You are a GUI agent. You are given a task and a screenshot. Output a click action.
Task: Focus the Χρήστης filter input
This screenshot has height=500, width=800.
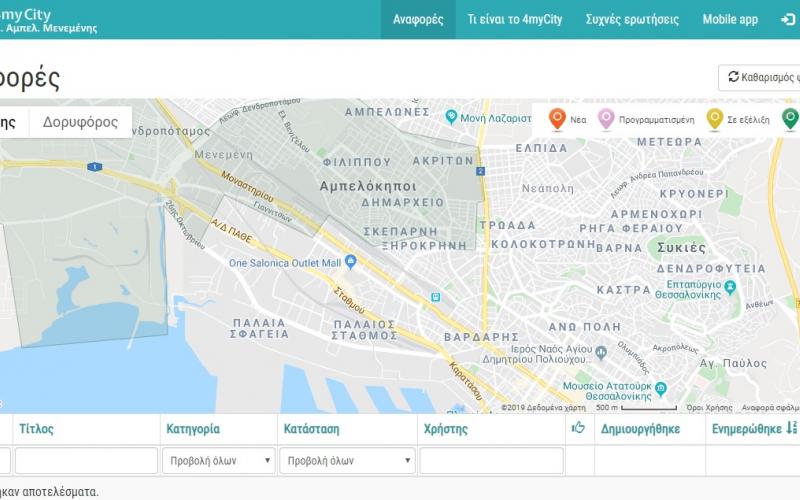click(491, 461)
